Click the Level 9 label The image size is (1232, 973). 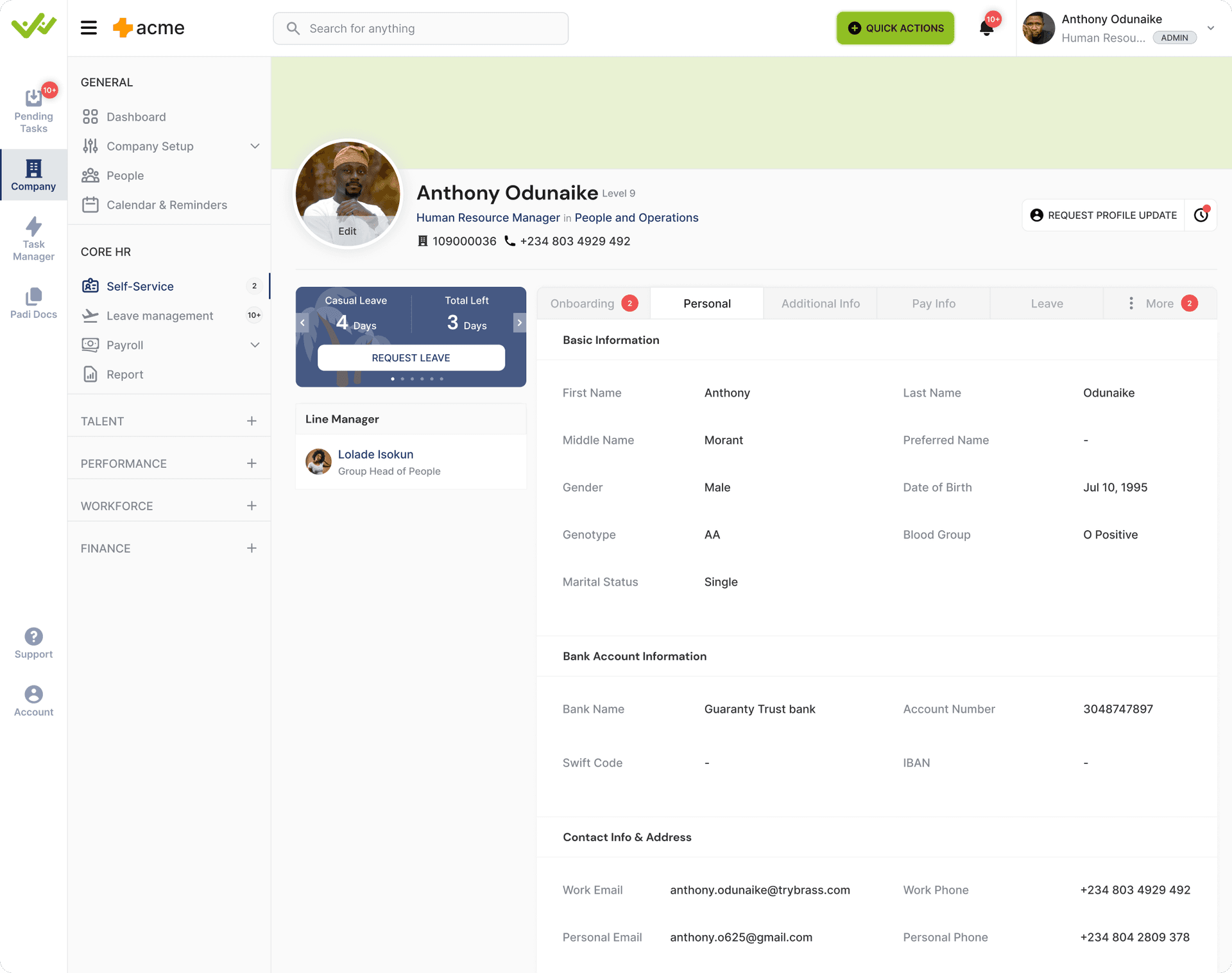[x=618, y=193]
